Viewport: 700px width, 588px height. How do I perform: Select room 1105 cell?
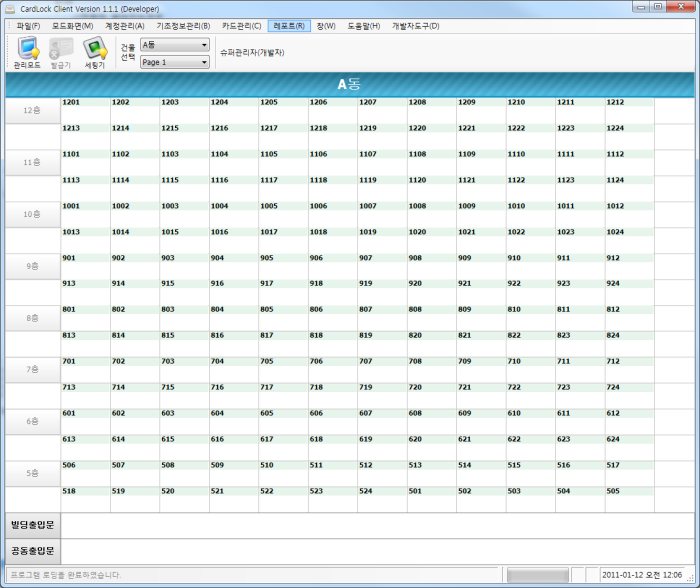(283, 163)
